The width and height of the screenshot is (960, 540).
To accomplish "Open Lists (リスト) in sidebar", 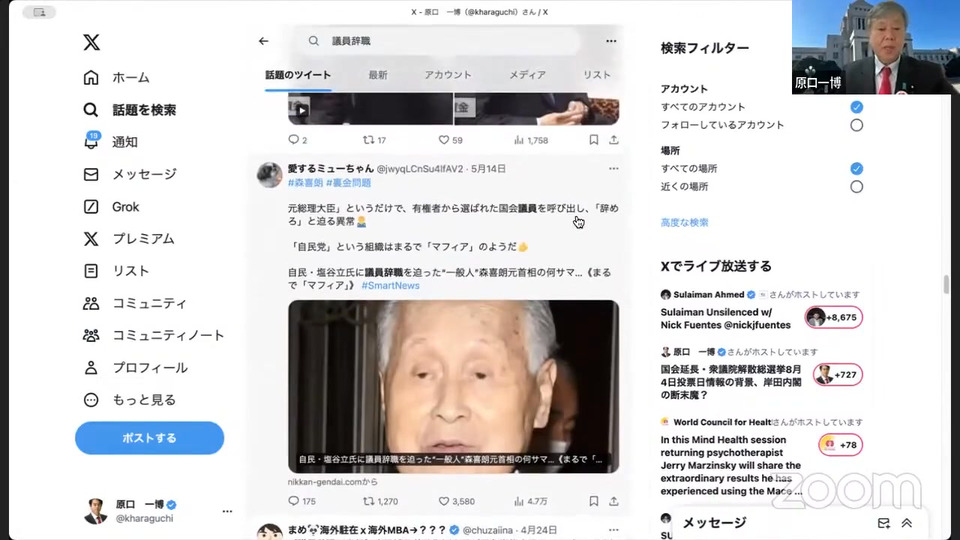I will pos(116,271).
